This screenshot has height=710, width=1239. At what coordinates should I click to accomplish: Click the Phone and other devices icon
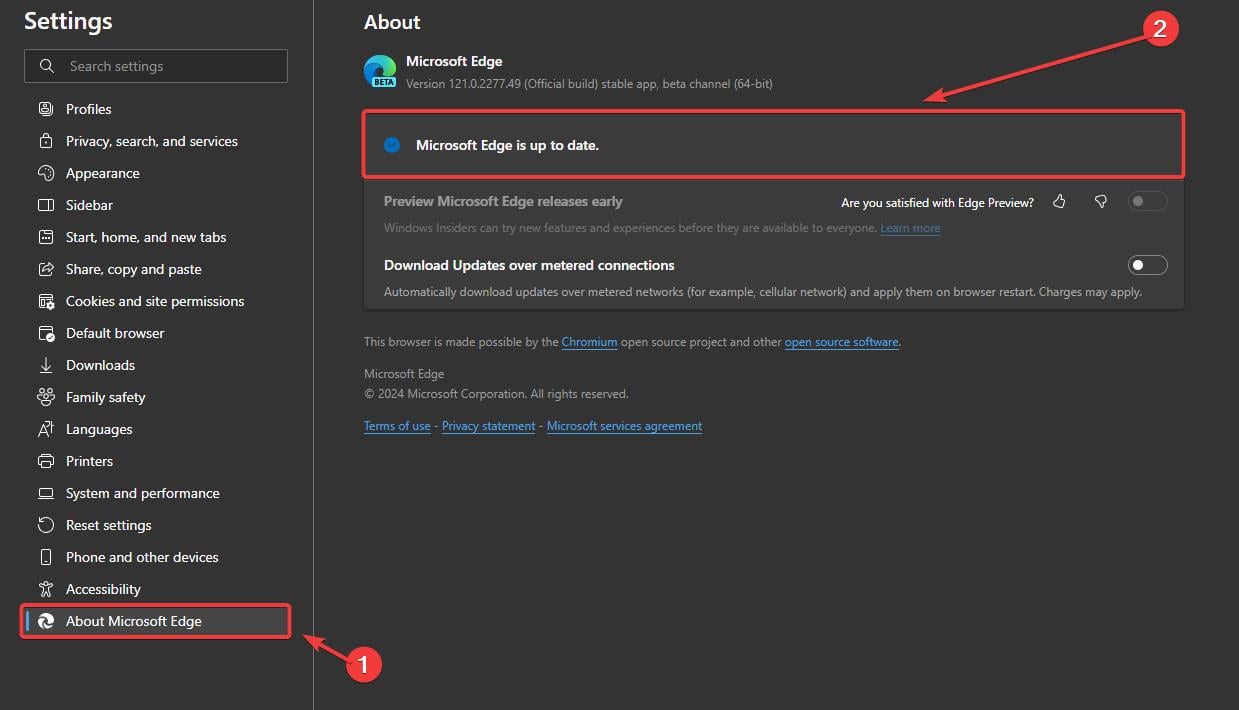(x=45, y=557)
